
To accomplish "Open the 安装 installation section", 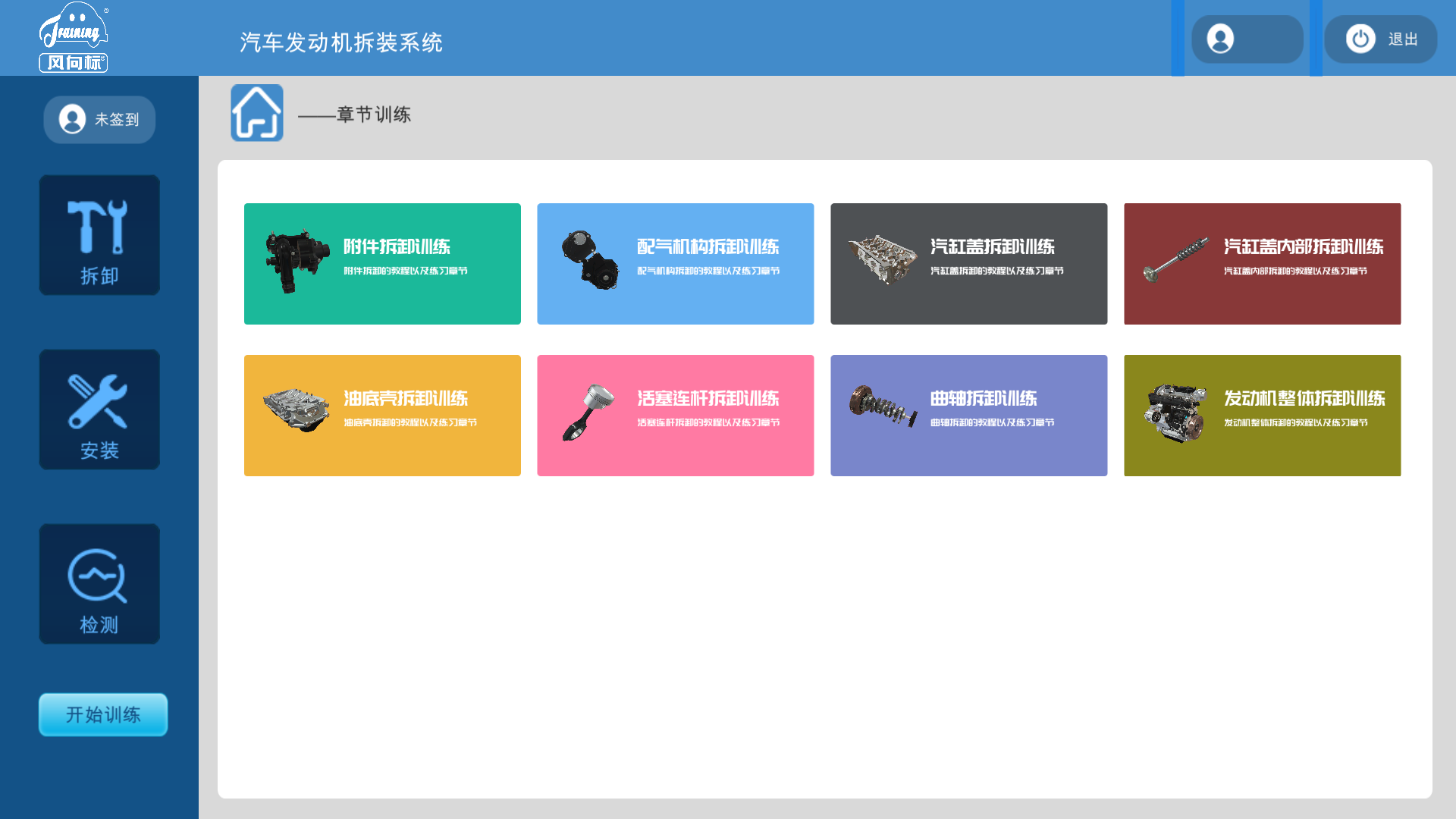I will point(99,409).
